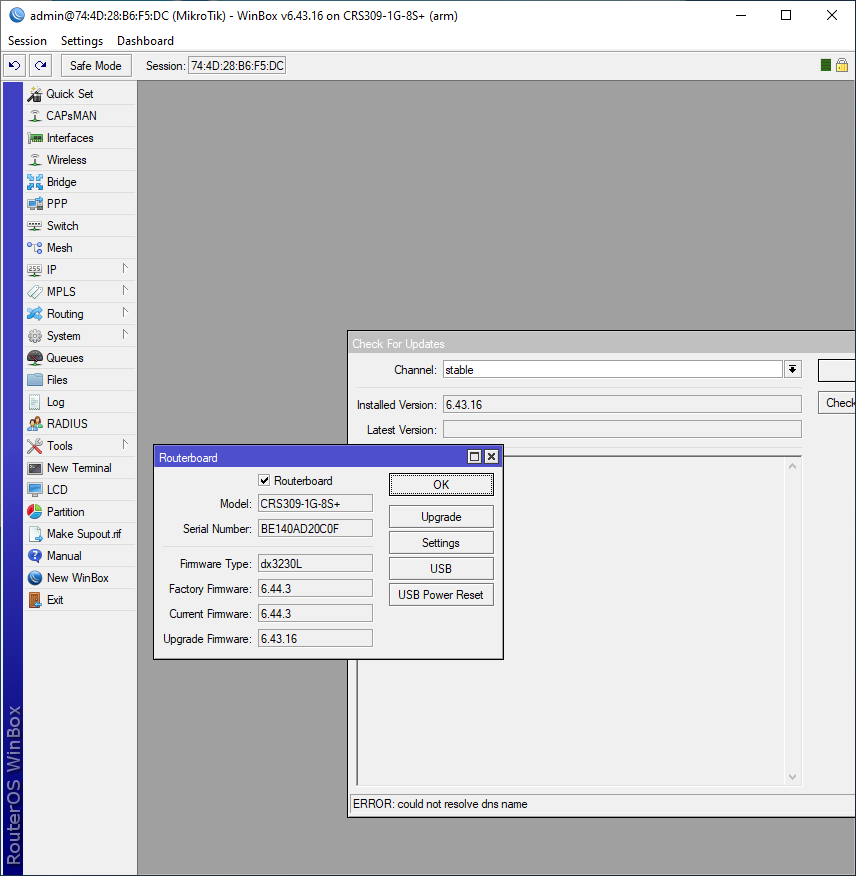Viewport: 856px width, 876px height.
Task: Close the Routerboard dialog
Action: [x=491, y=456]
